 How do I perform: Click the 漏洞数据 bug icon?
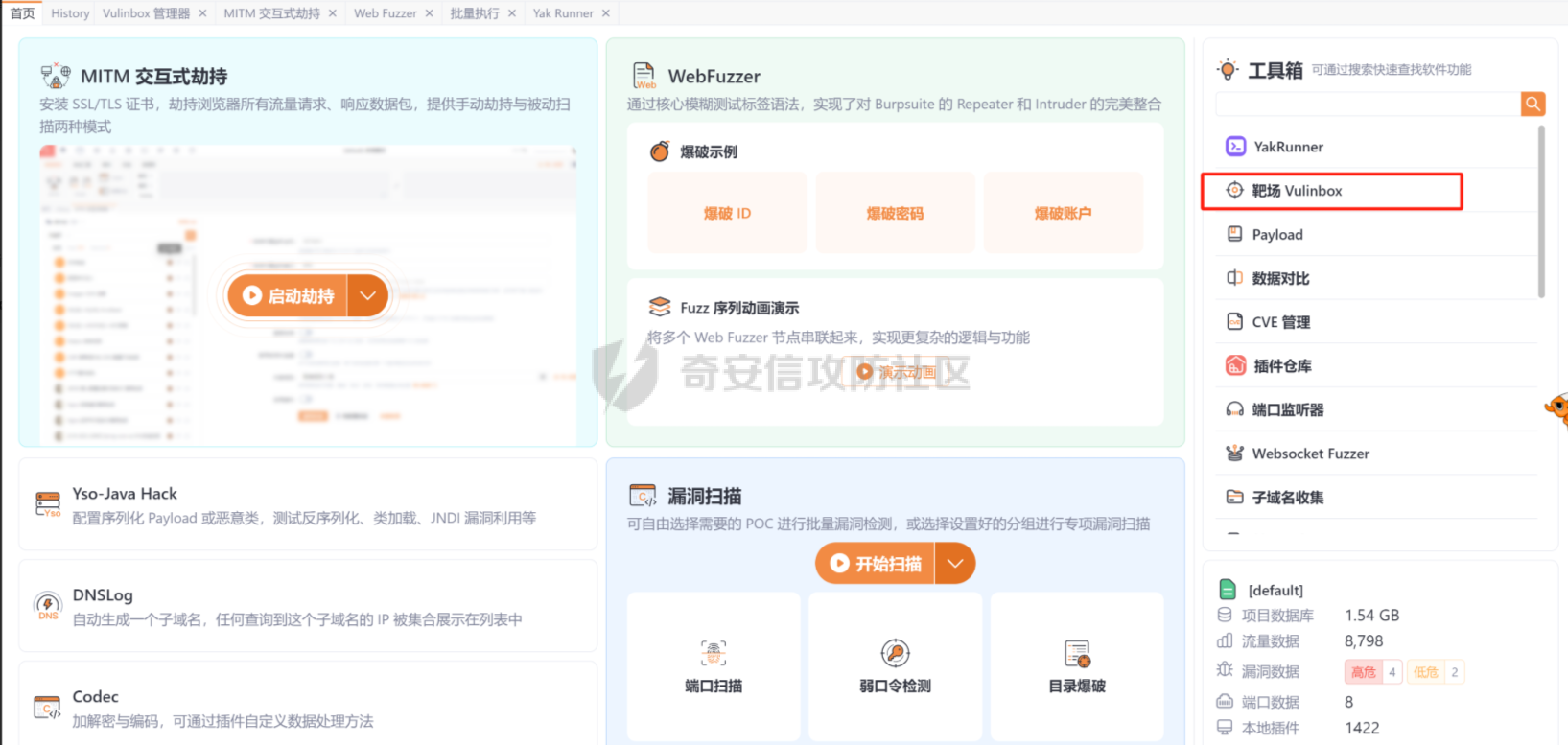tap(1225, 669)
